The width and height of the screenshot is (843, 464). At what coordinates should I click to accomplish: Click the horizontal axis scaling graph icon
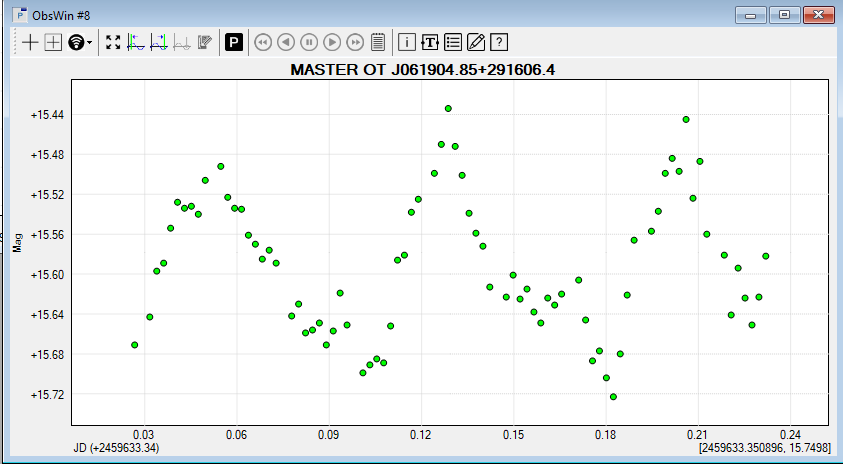136,42
